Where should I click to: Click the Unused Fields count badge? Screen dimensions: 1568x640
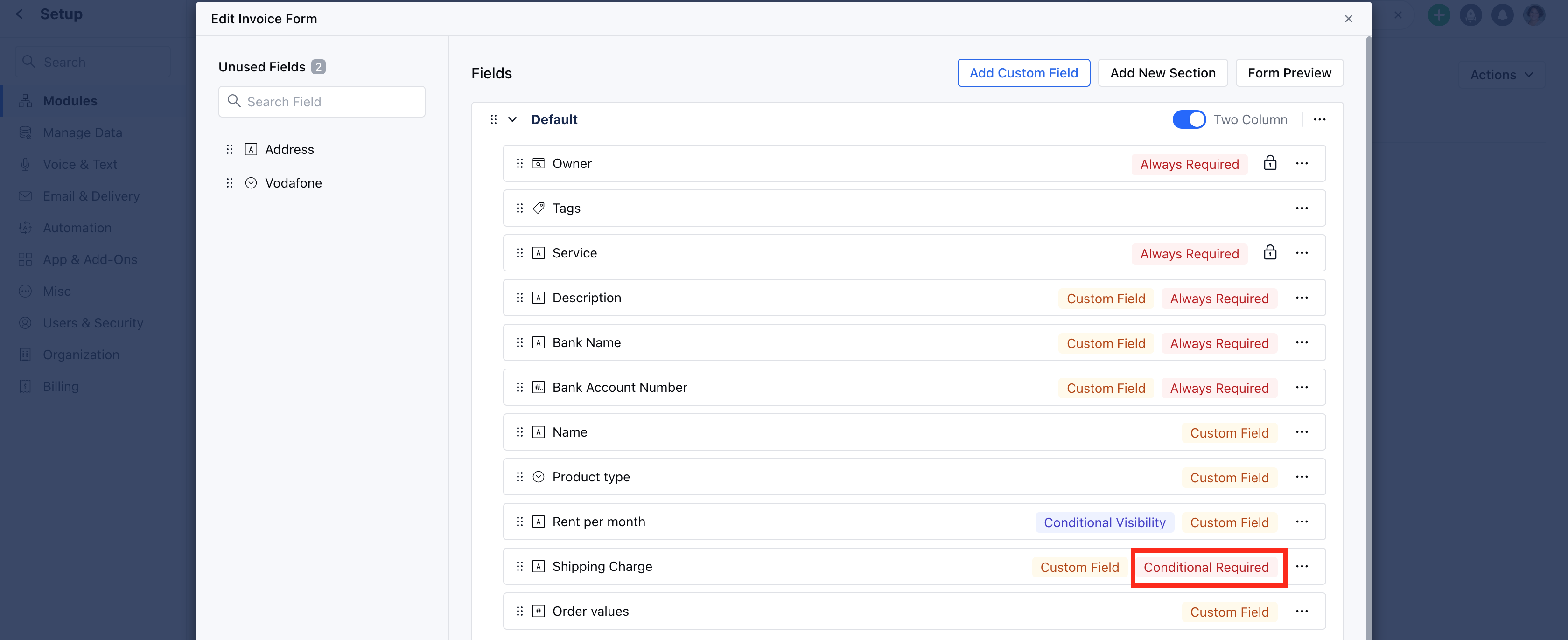[318, 67]
